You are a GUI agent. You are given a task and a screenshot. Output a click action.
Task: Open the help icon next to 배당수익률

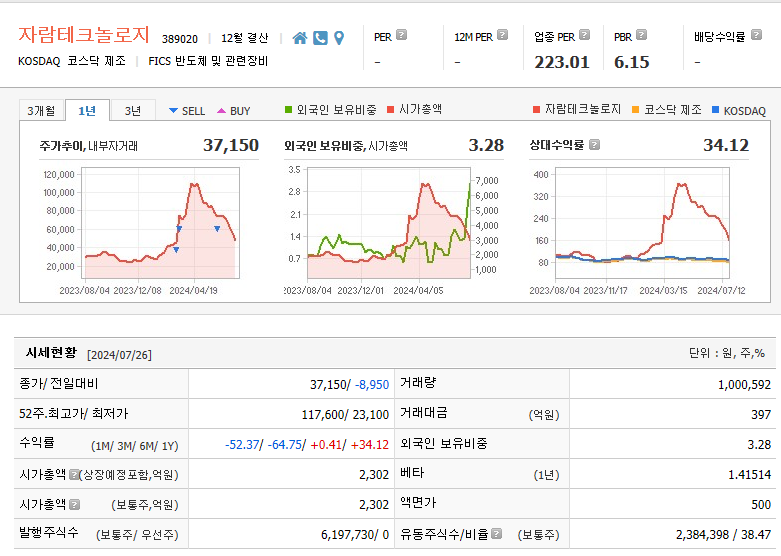click(x=756, y=35)
